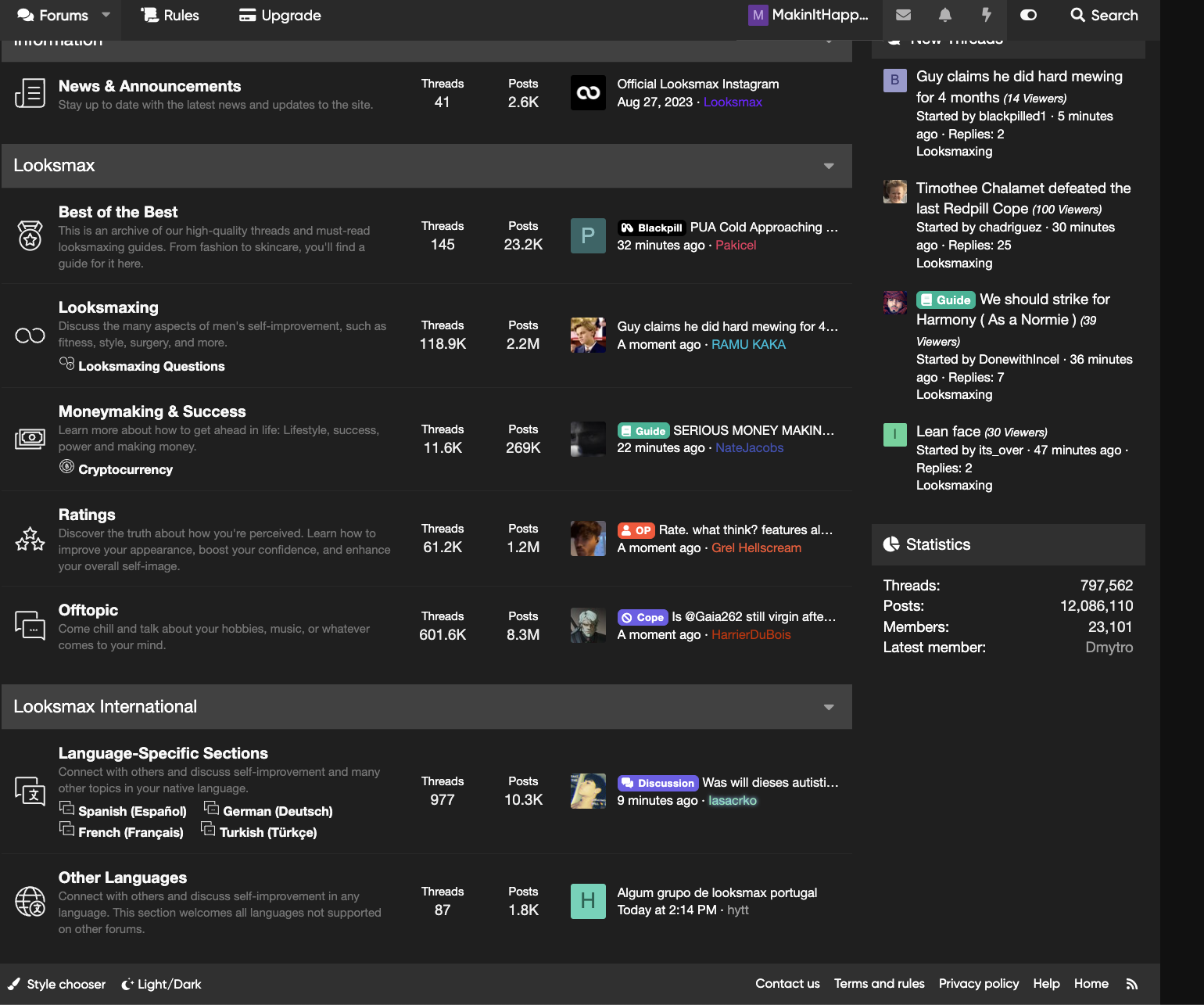Viewport: 1204px width, 1005px height.
Task: Open the Best of the Best forum
Action: coord(118,212)
